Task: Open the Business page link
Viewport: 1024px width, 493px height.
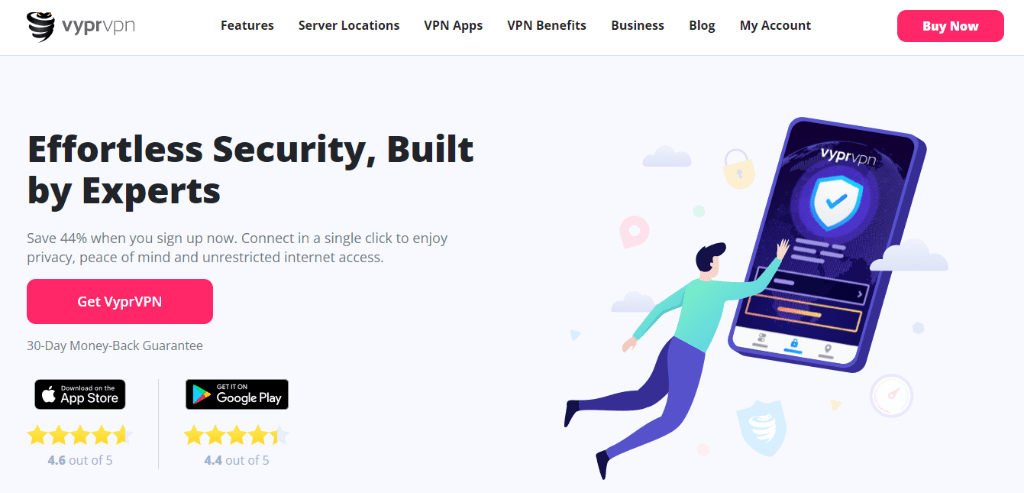Action: 637,25
